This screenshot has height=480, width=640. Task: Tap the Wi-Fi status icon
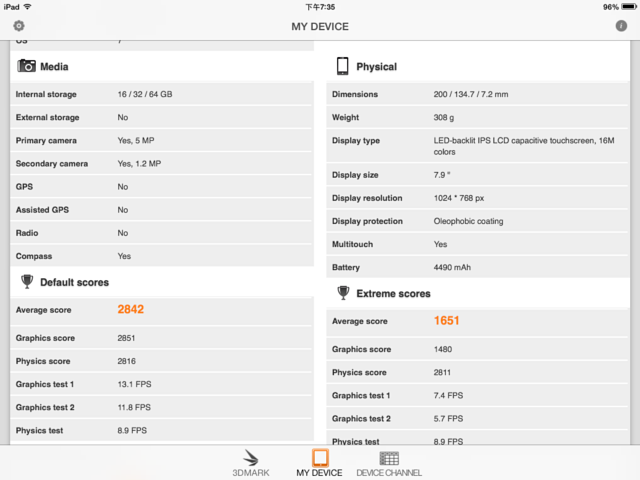(x=28, y=7)
